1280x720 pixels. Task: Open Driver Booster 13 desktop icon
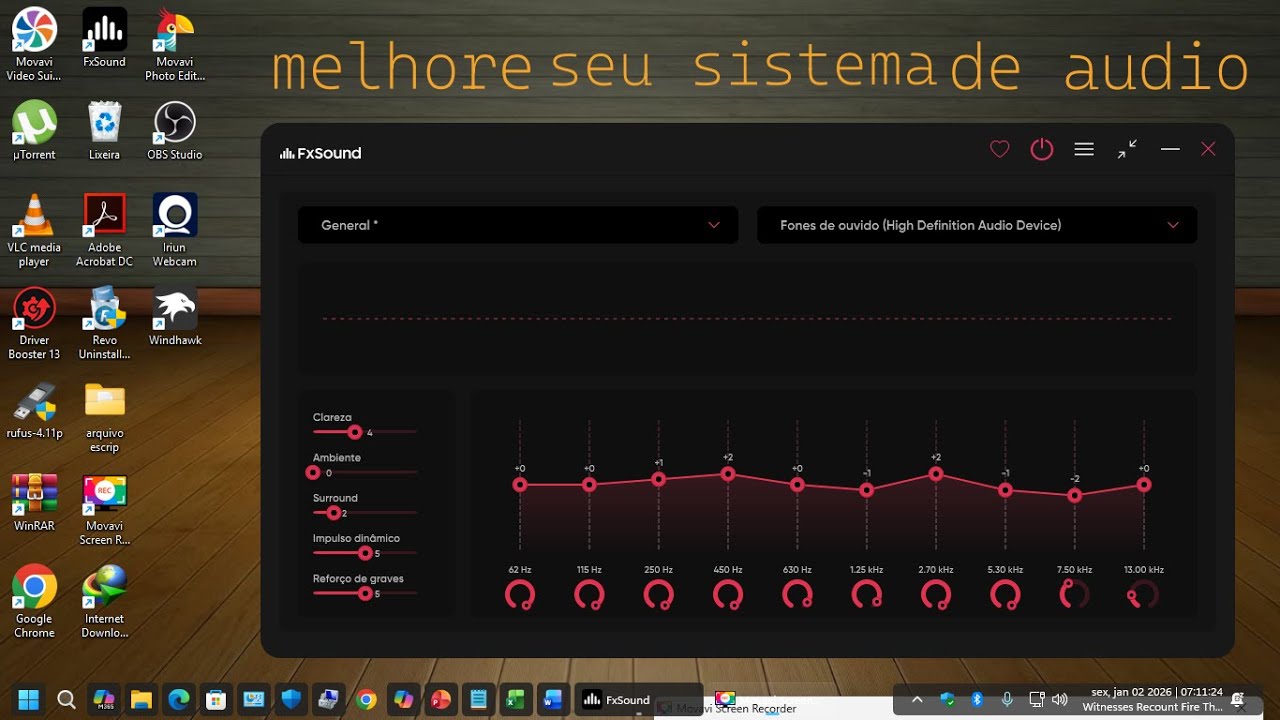point(34,323)
